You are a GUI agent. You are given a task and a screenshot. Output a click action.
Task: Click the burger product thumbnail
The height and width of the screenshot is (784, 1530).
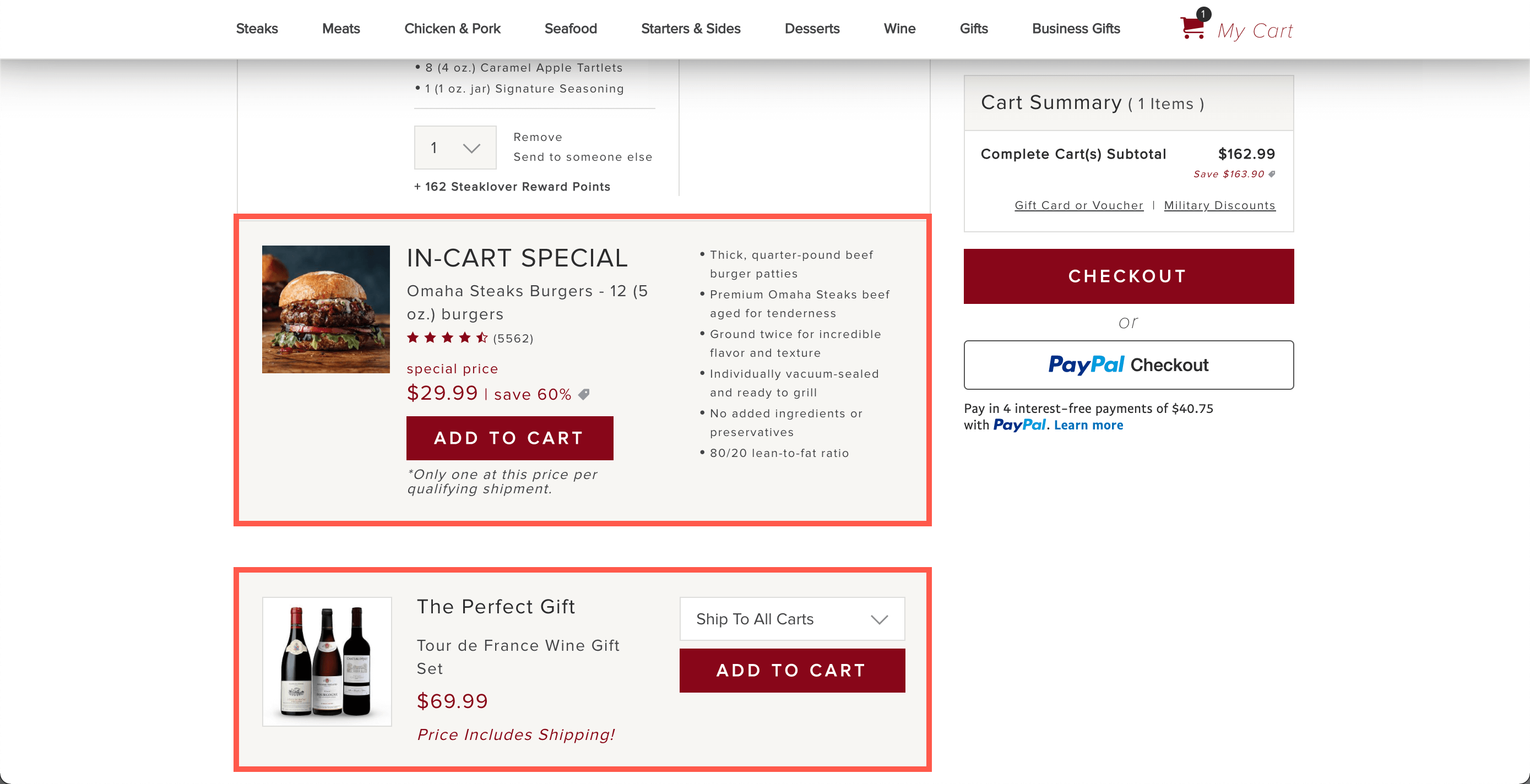coord(325,309)
